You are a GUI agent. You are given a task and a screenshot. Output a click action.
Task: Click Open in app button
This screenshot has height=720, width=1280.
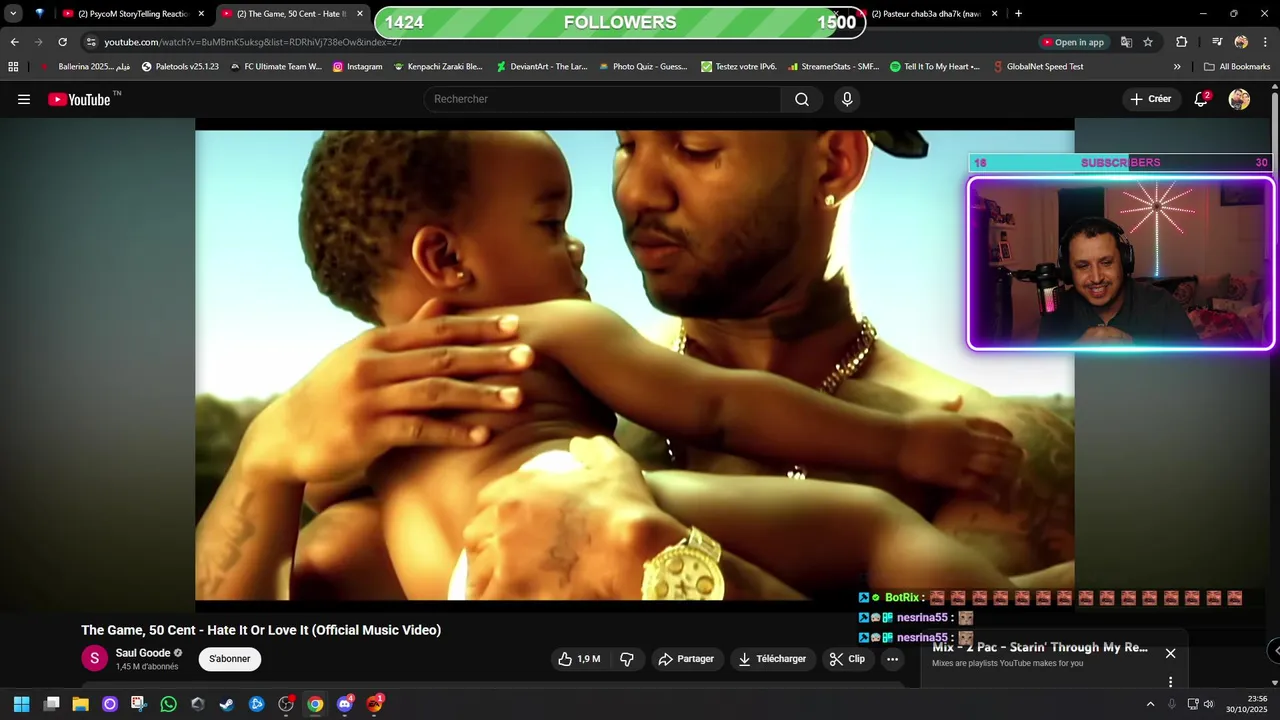point(1073,42)
